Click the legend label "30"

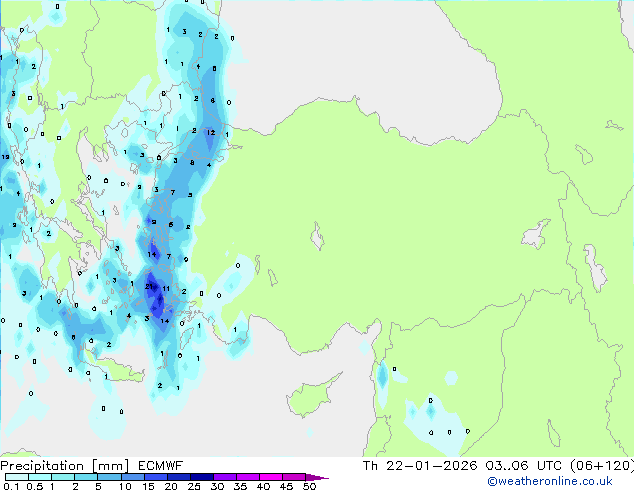[217, 486]
